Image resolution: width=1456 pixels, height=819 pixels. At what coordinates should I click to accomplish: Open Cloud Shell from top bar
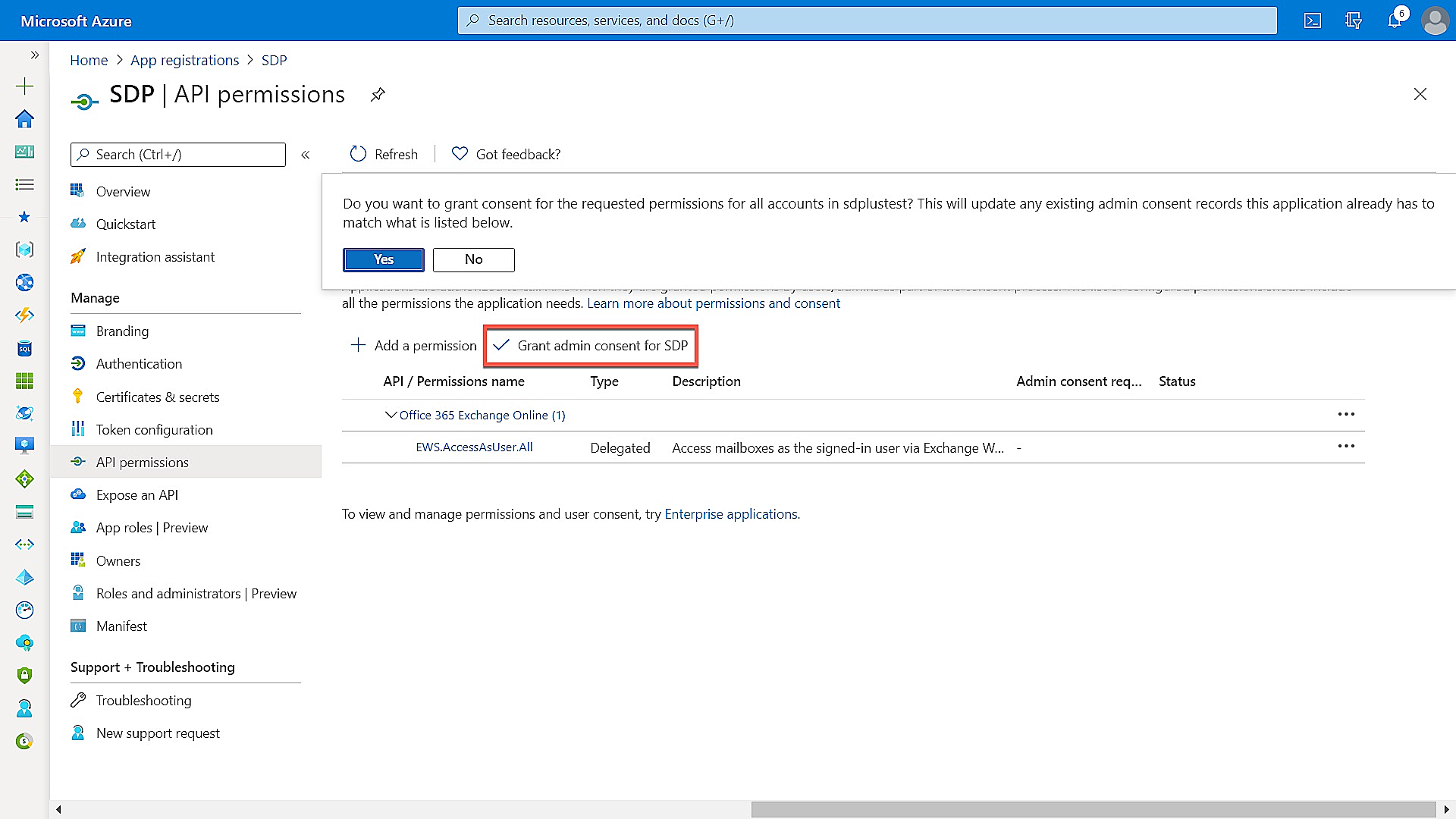(1313, 20)
